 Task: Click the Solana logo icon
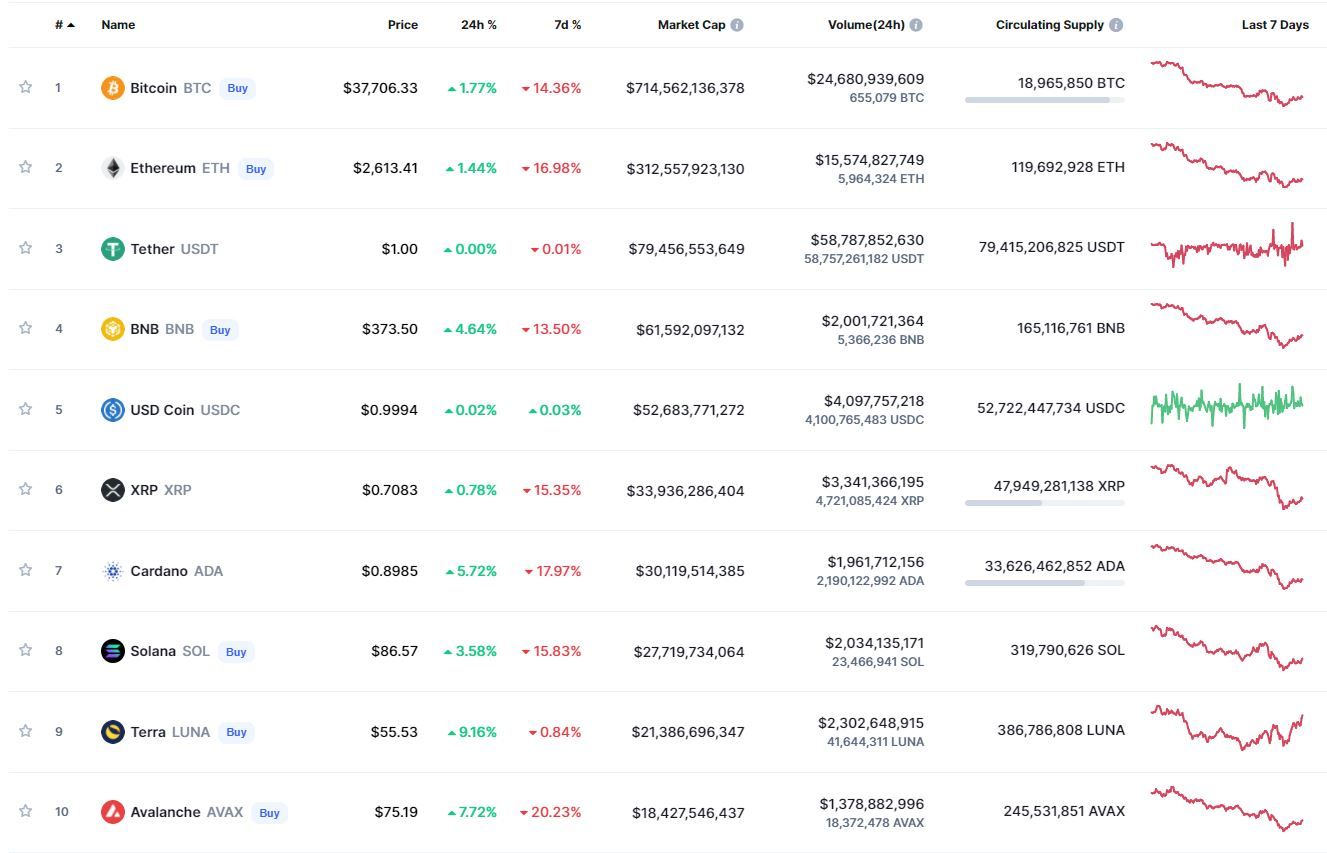click(113, 651)
